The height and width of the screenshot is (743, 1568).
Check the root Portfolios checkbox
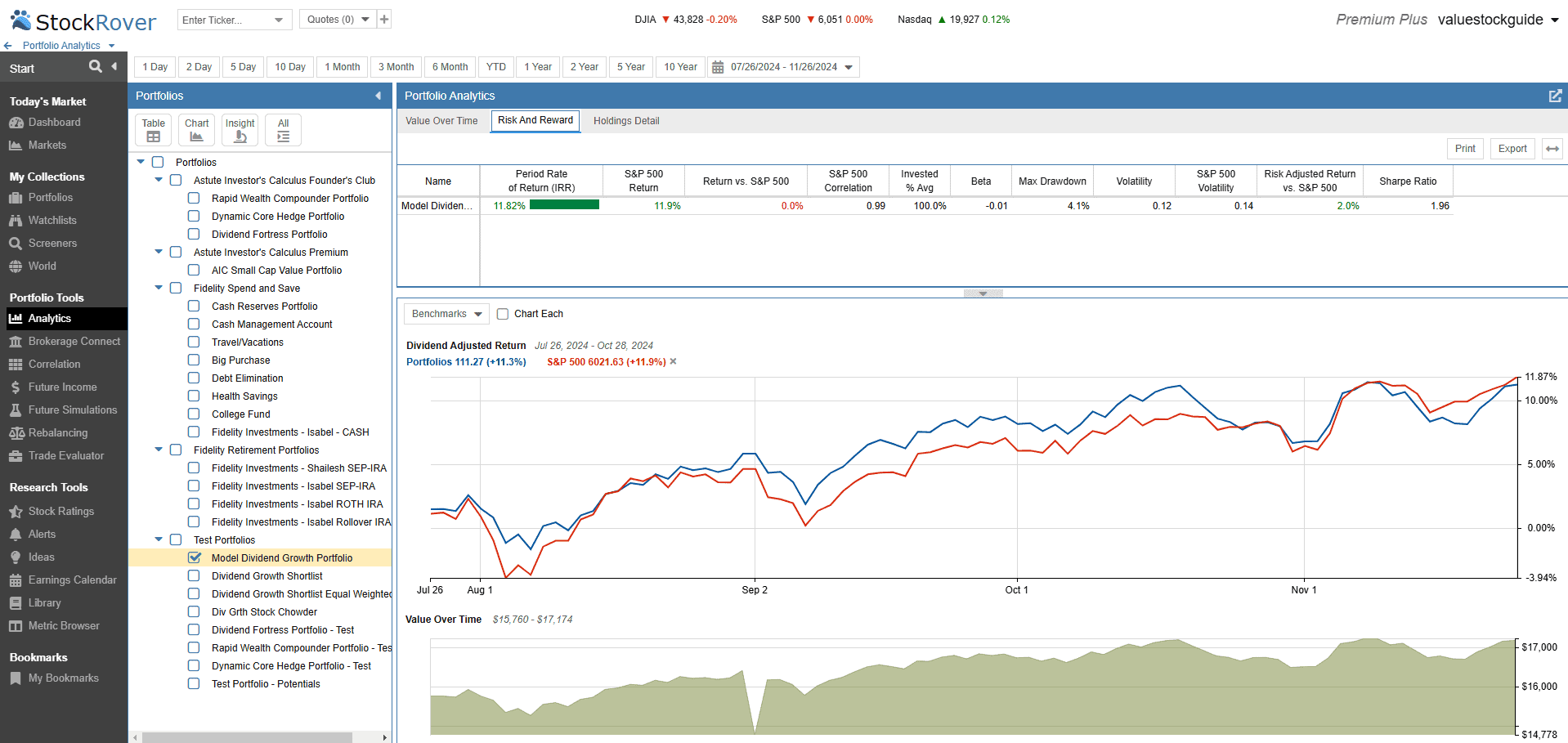click(x=158, y=162)
